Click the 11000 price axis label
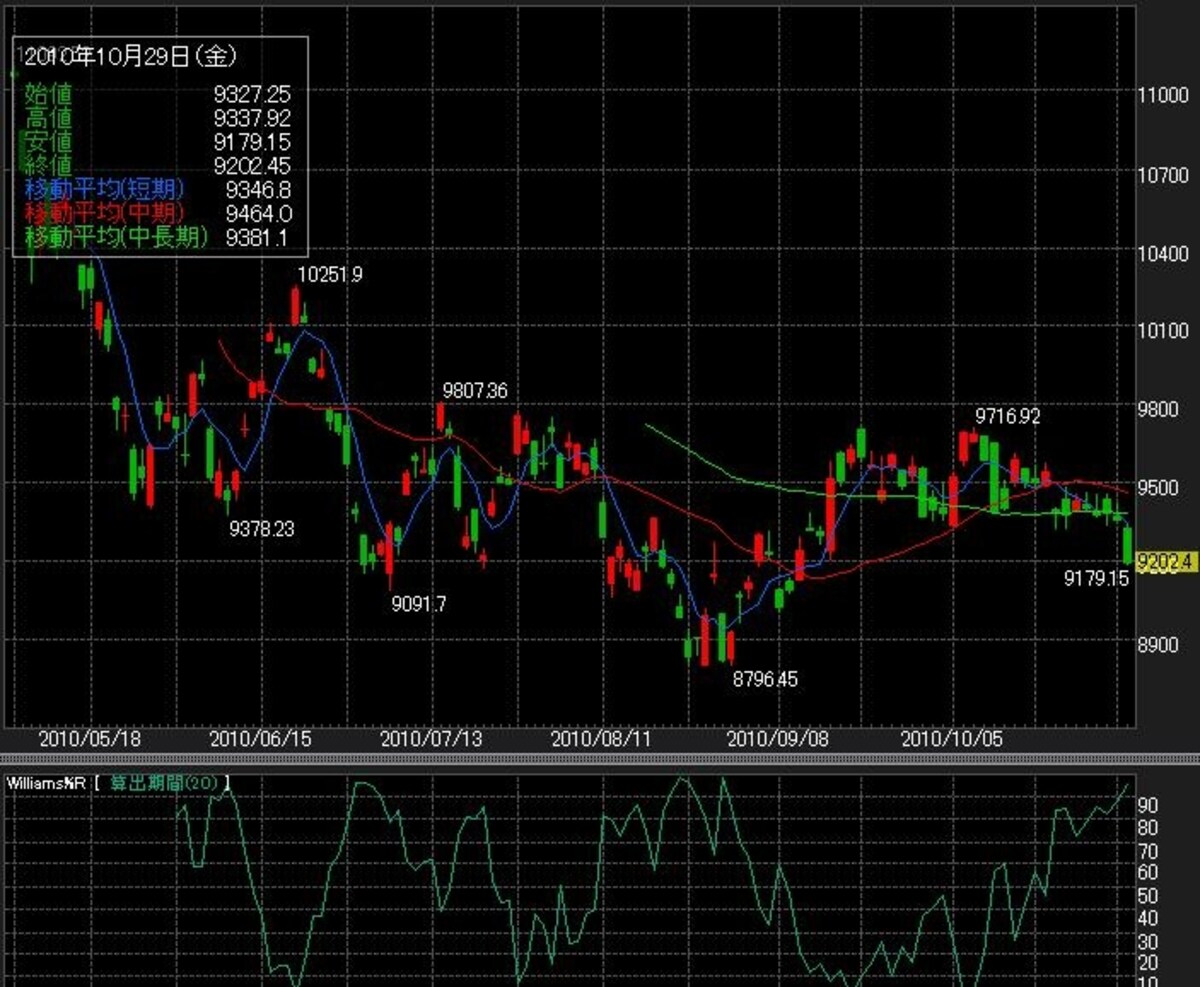 (x=1163, y=94)
